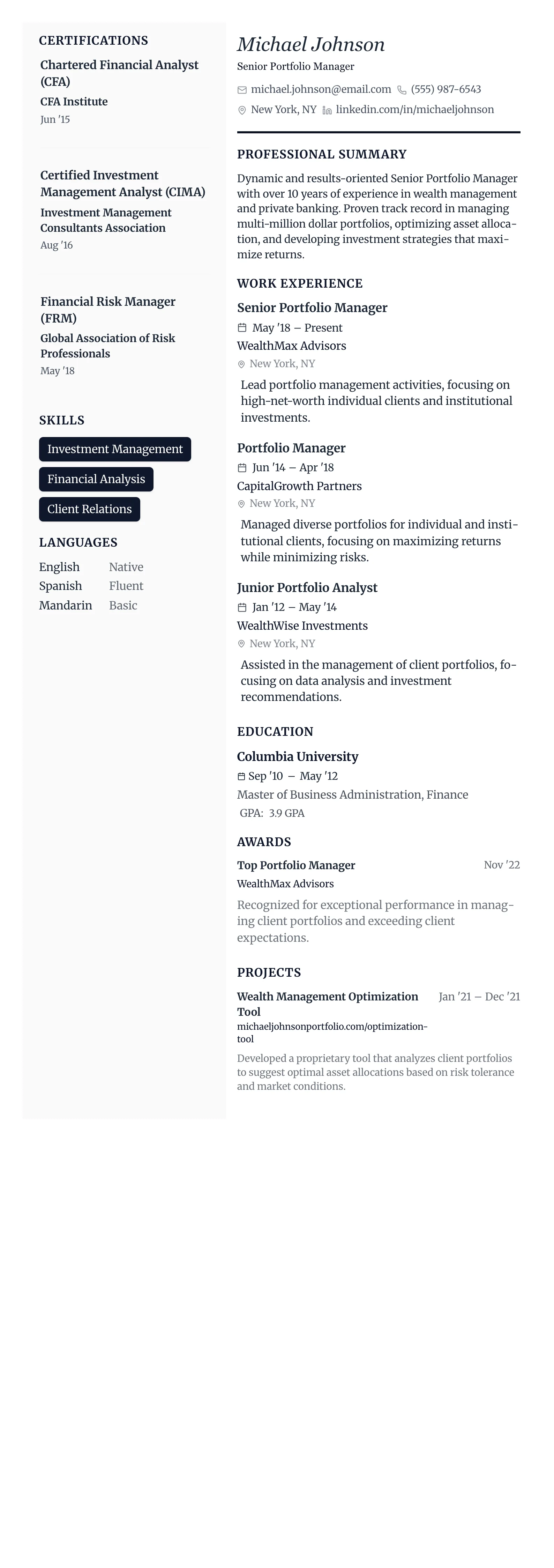Open the linkedin.com/in/michaeljohnson profile link

point(415,110)
